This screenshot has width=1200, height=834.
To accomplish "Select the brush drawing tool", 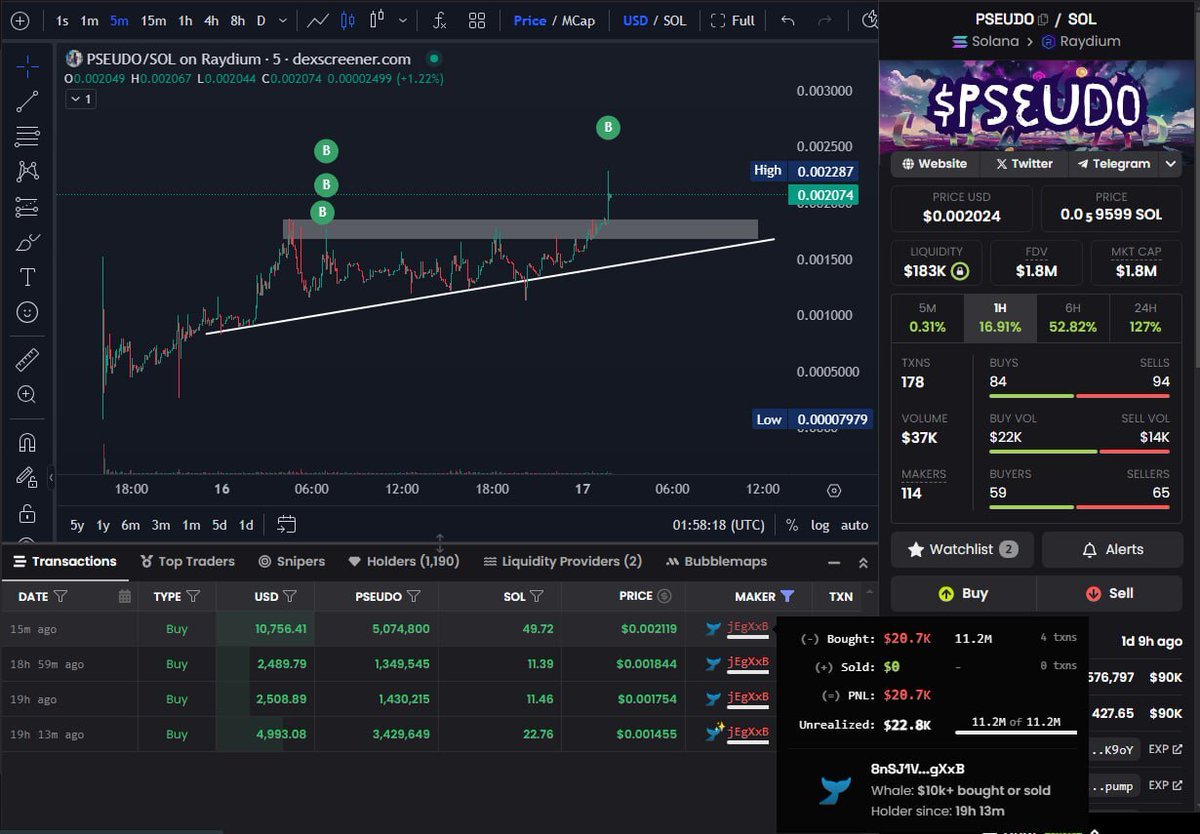I will tap(27, 242).
